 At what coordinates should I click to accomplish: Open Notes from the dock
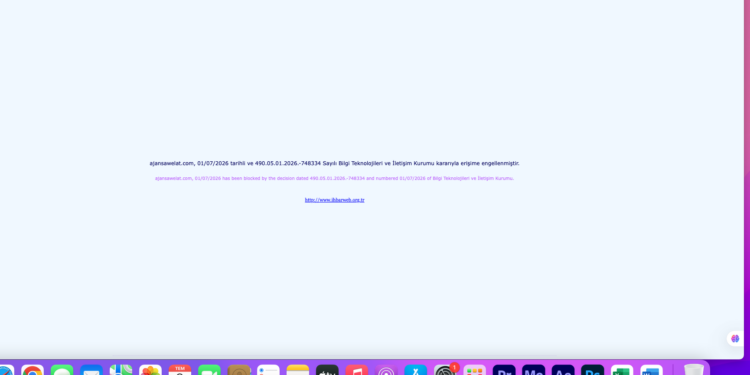tap(298, 370)
